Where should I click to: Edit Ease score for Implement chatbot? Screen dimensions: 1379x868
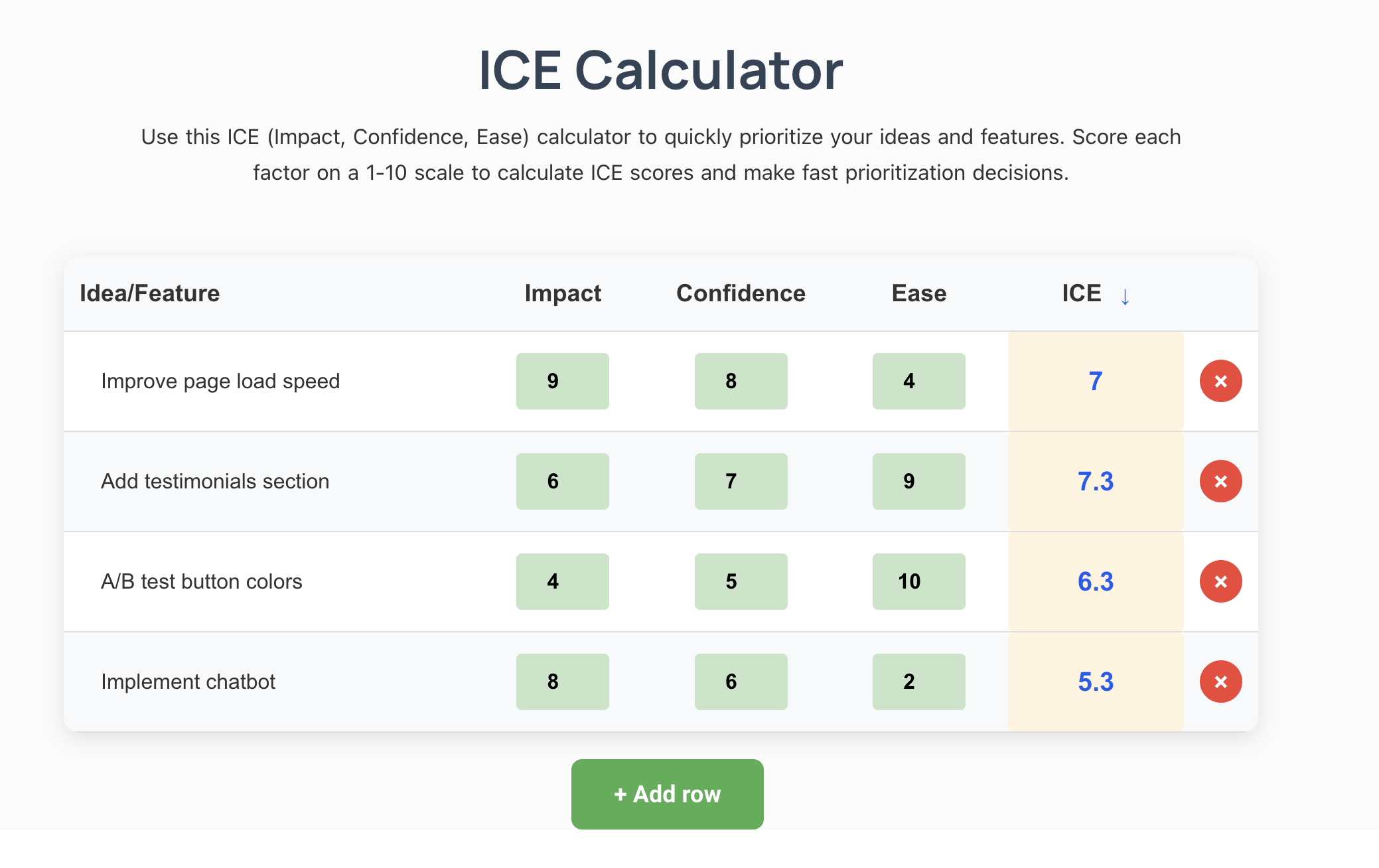pos(918,682)
